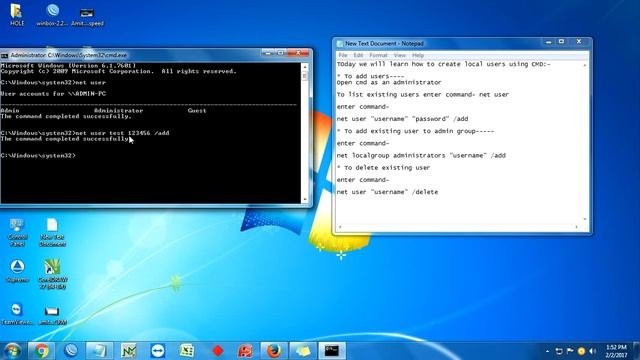The width and height of the screenshot is (640, 360).
Task: Open the Windows Start menu orb
Action: [x=12, y=351]
